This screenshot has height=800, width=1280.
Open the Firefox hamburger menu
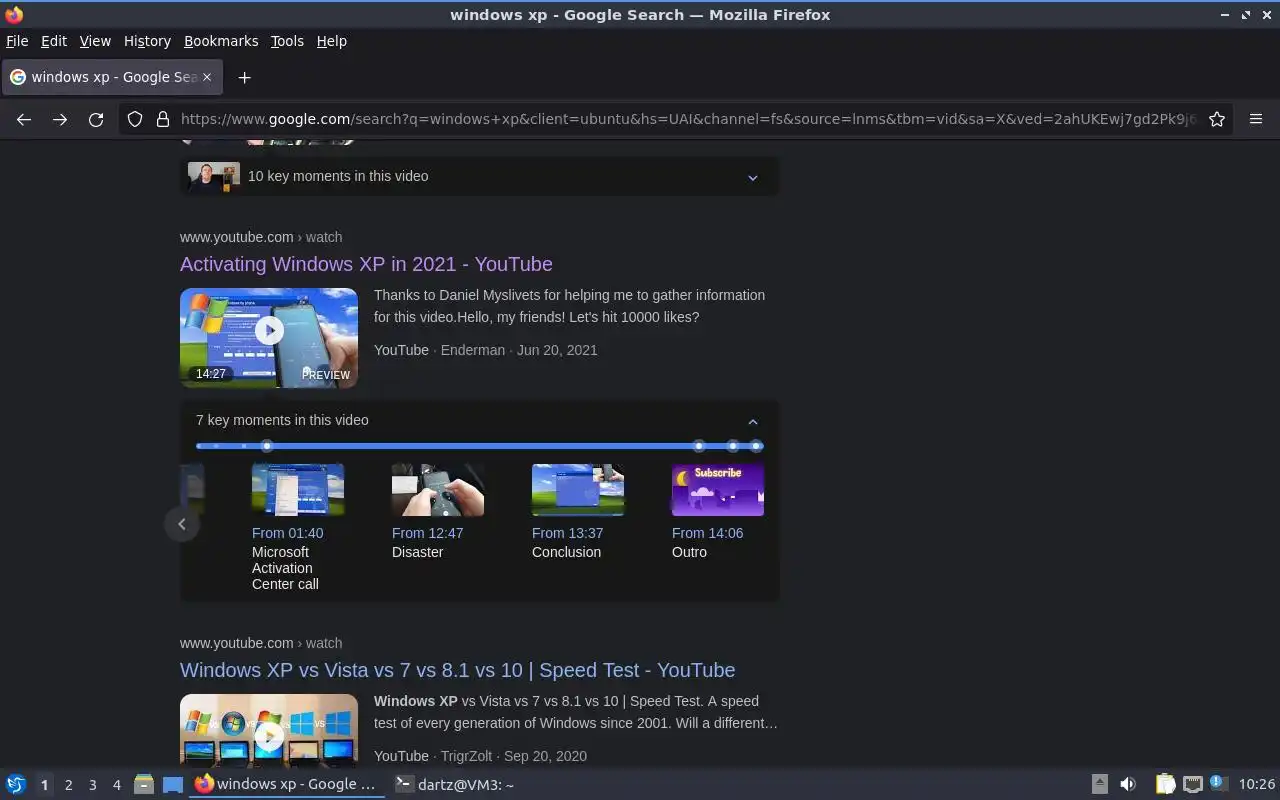point(1256,119)
